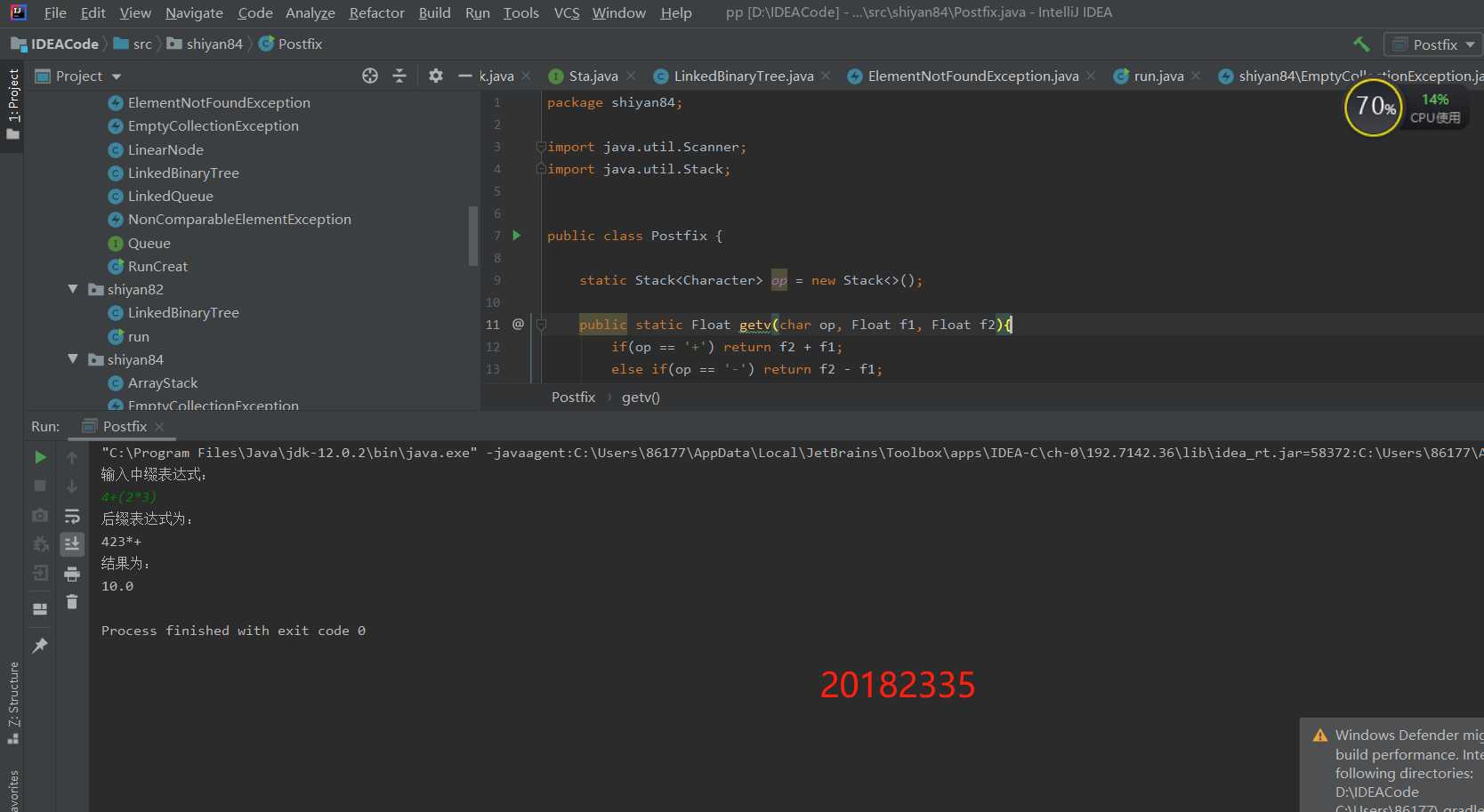The height and width of the screenshot is (812, 1484).
Task: Click the Project tree scrollbar
Action: click(x=473, y=236)
